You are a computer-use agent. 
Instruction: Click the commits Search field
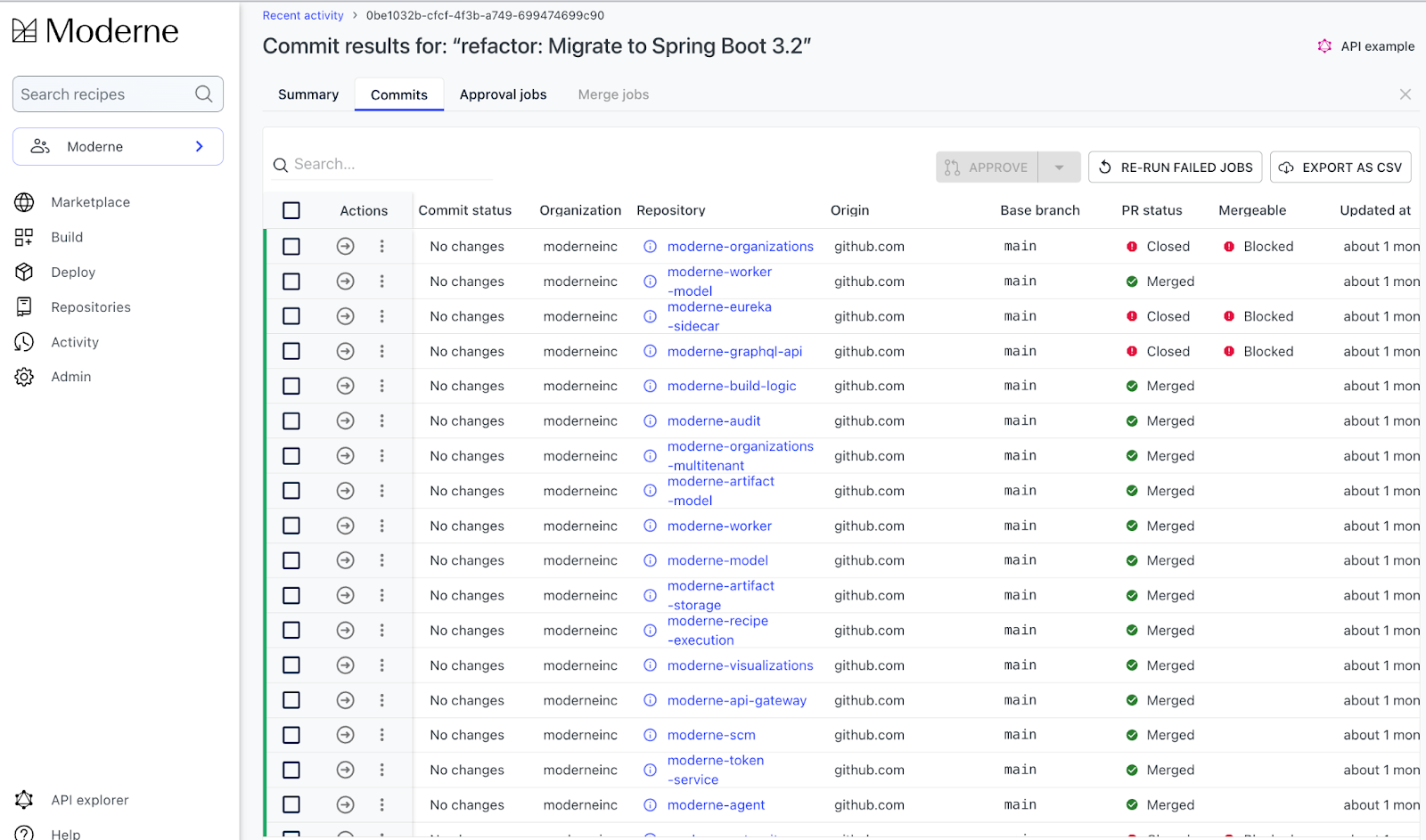point(383,164)
